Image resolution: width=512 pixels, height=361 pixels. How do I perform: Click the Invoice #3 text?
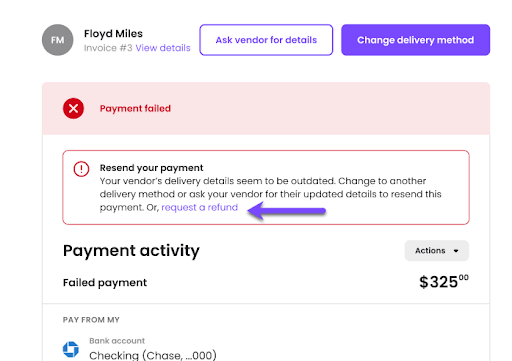pyautogui.click(x=108, y=48)
